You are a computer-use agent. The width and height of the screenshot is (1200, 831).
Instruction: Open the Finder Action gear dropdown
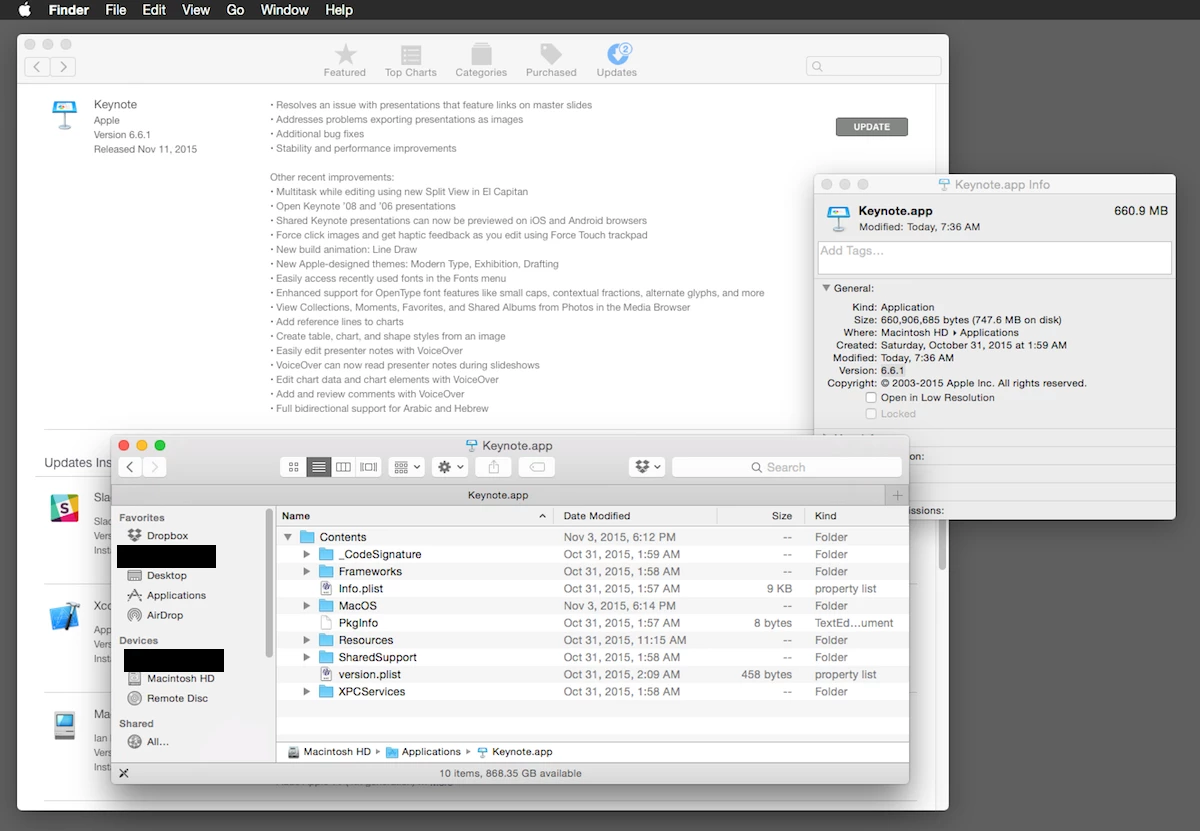(450, 467)
